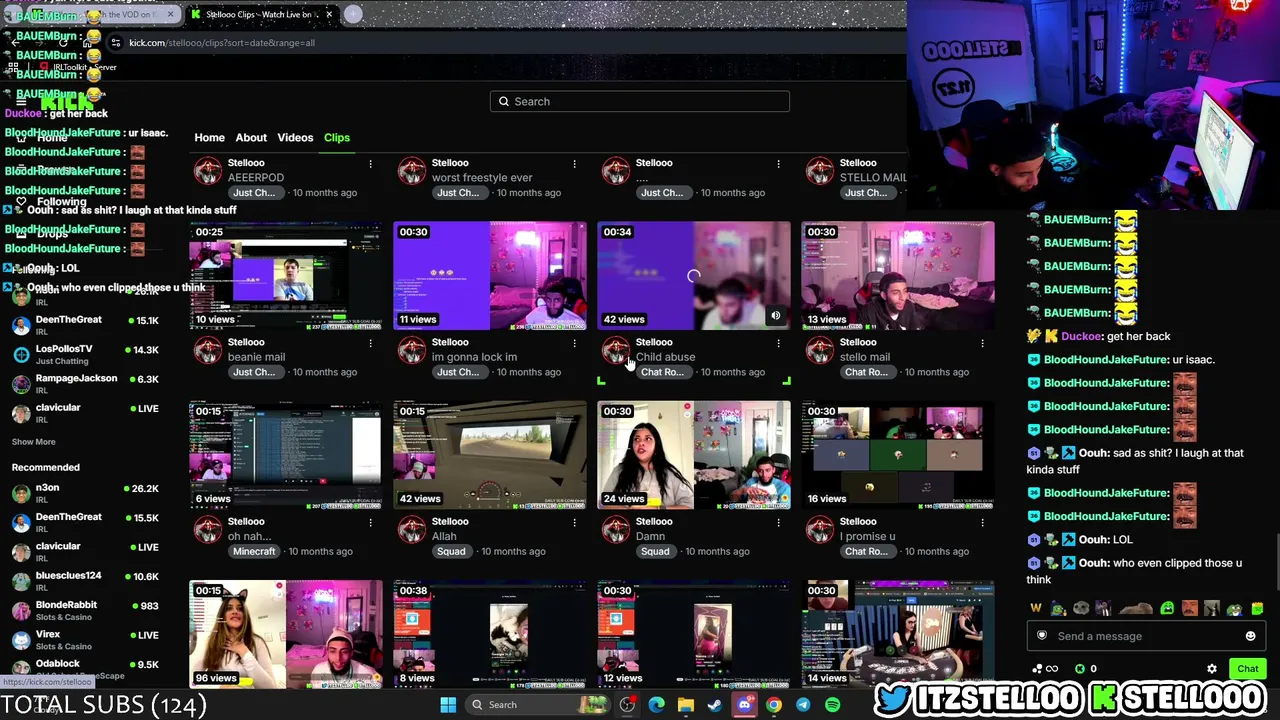The image size is (1280, 720).
Task: Open the IRLToolkit Server bookmark
Action: coord(79,67)
